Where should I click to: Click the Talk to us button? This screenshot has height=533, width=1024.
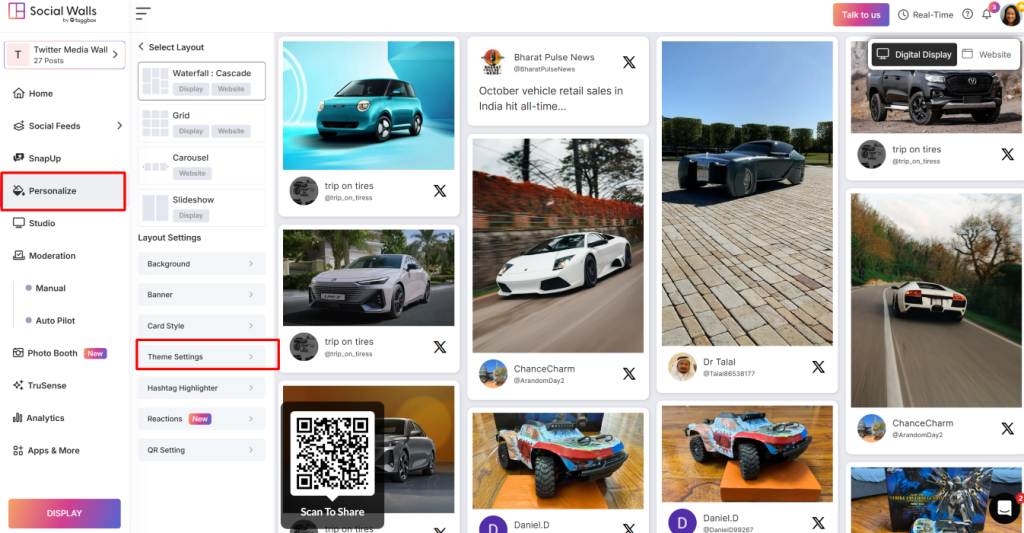861,14
